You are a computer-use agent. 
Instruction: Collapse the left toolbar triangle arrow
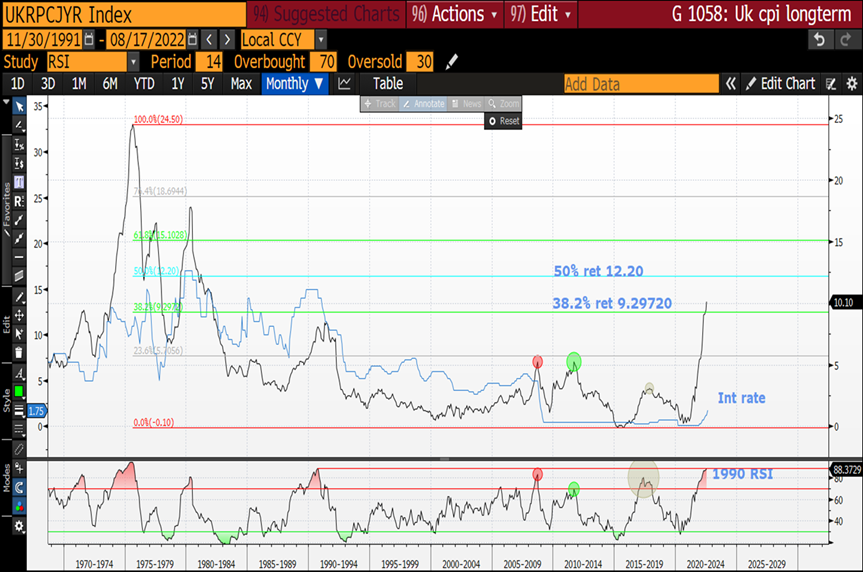point(6,102)
